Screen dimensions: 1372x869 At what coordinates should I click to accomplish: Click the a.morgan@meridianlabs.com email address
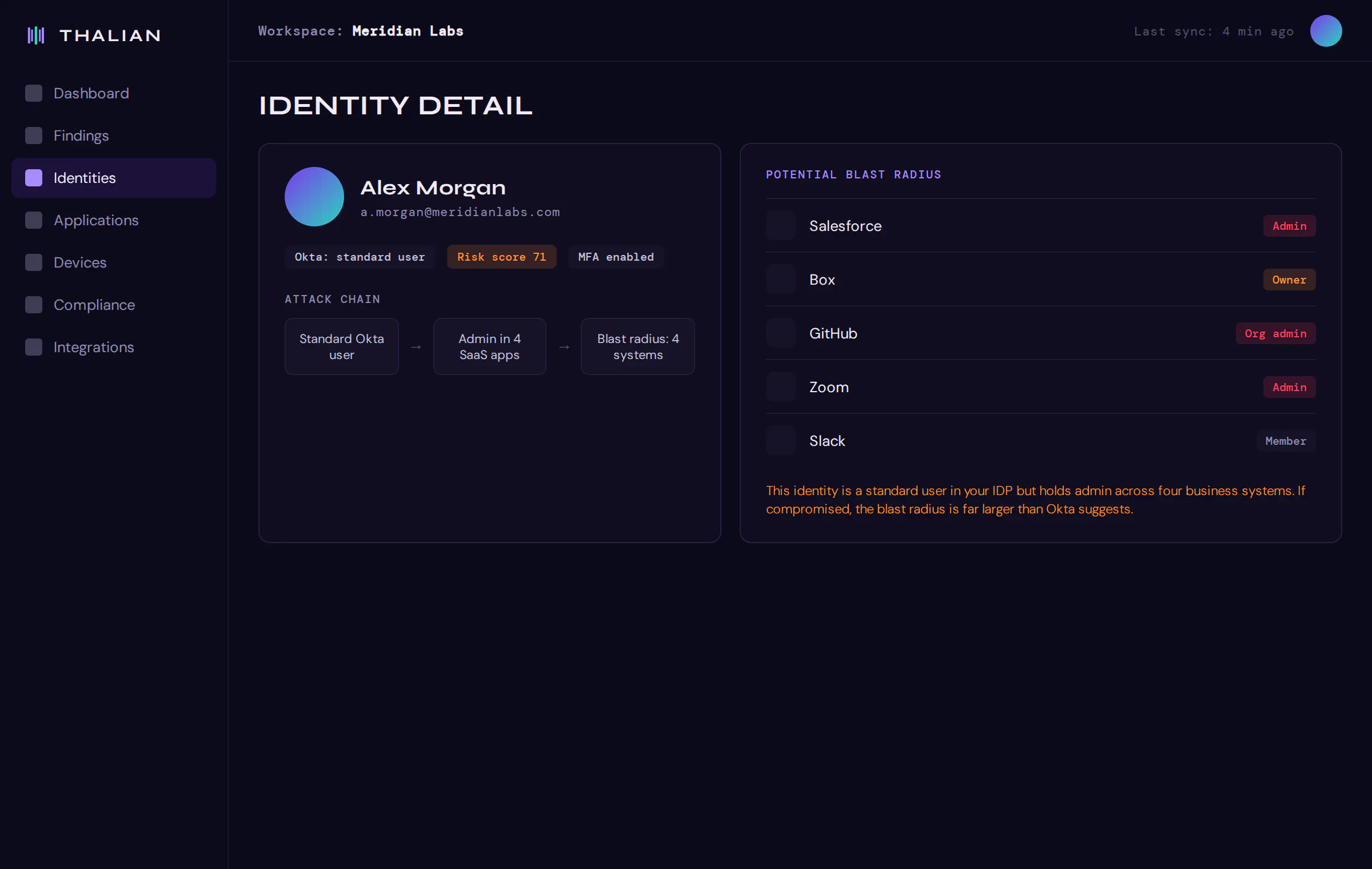click(460, 212)
